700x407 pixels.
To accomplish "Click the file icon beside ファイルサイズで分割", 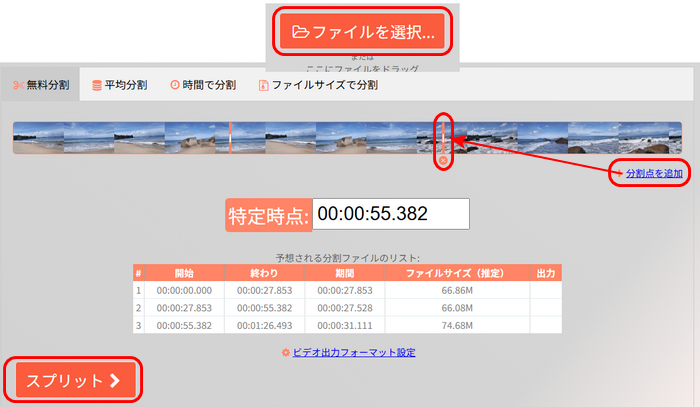I will (263, 85).
